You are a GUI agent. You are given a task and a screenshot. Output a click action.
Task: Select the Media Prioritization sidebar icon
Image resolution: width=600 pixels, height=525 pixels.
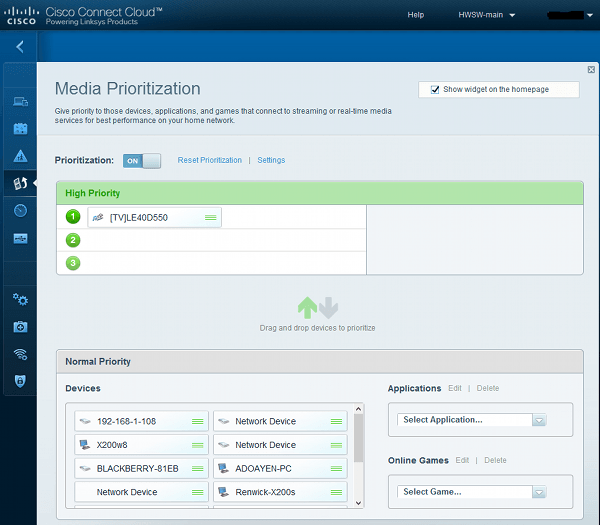(20, 183)
